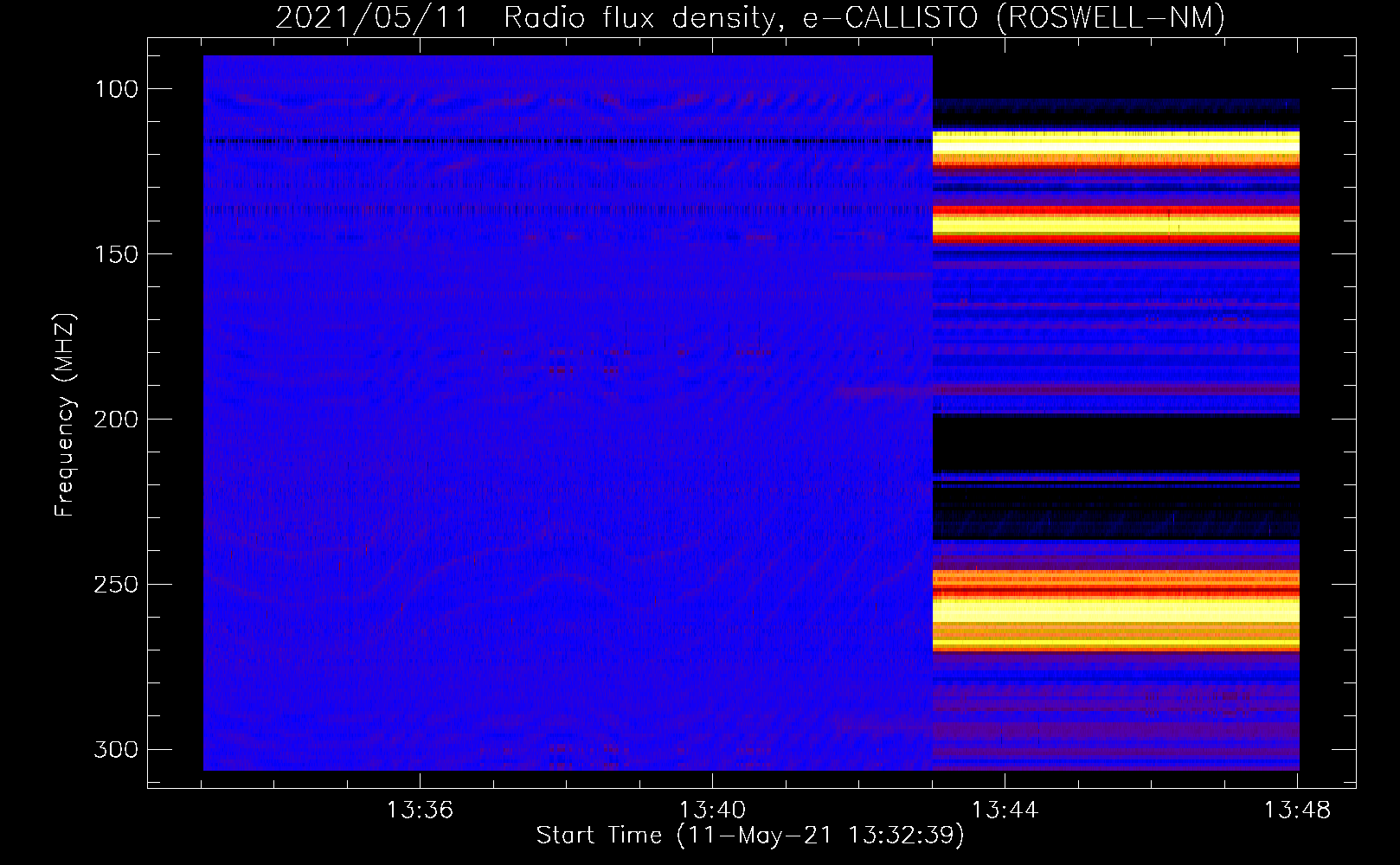
Task: Click the '13:48' time tick label
Action: pos(1297,811)
